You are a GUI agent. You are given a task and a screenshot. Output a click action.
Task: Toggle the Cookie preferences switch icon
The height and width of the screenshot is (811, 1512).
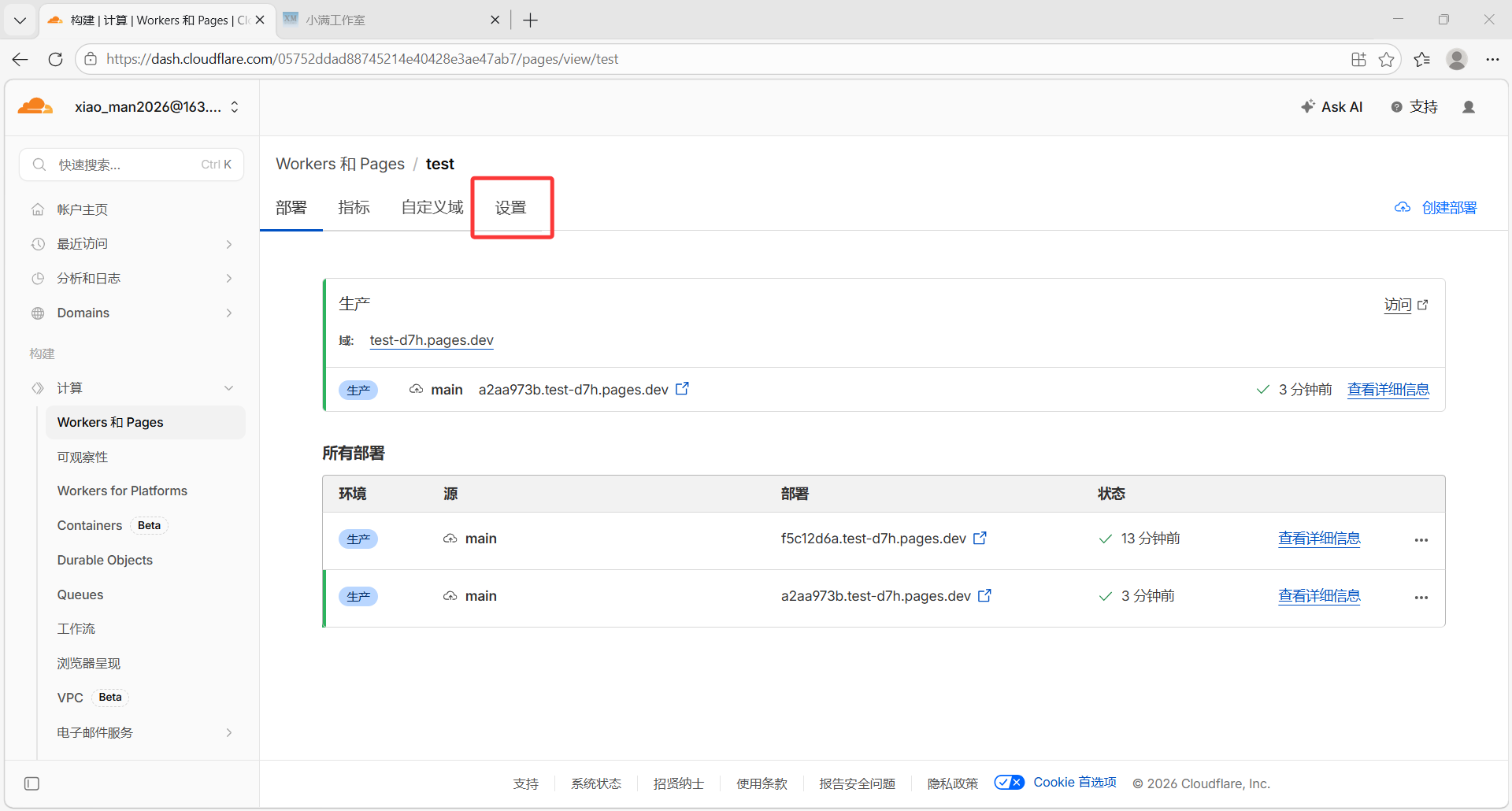[x=1009, y=783]
